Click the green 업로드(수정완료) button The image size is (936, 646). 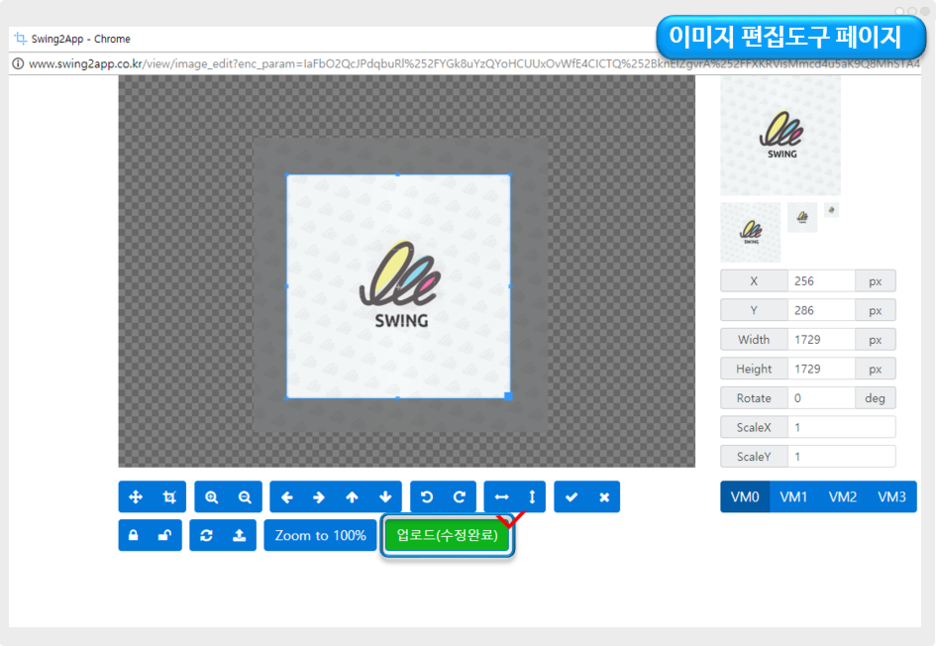point(447,535)
